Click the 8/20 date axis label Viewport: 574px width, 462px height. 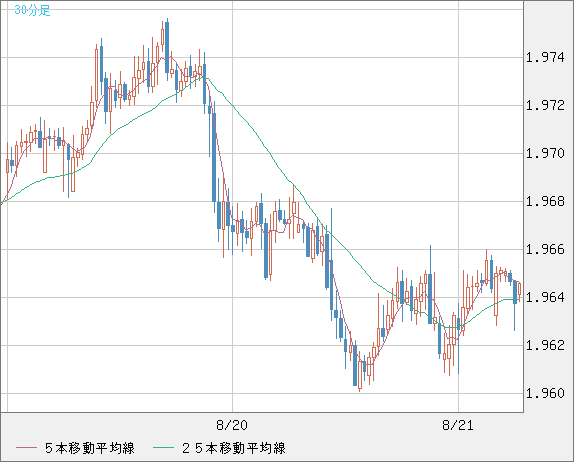232,425
